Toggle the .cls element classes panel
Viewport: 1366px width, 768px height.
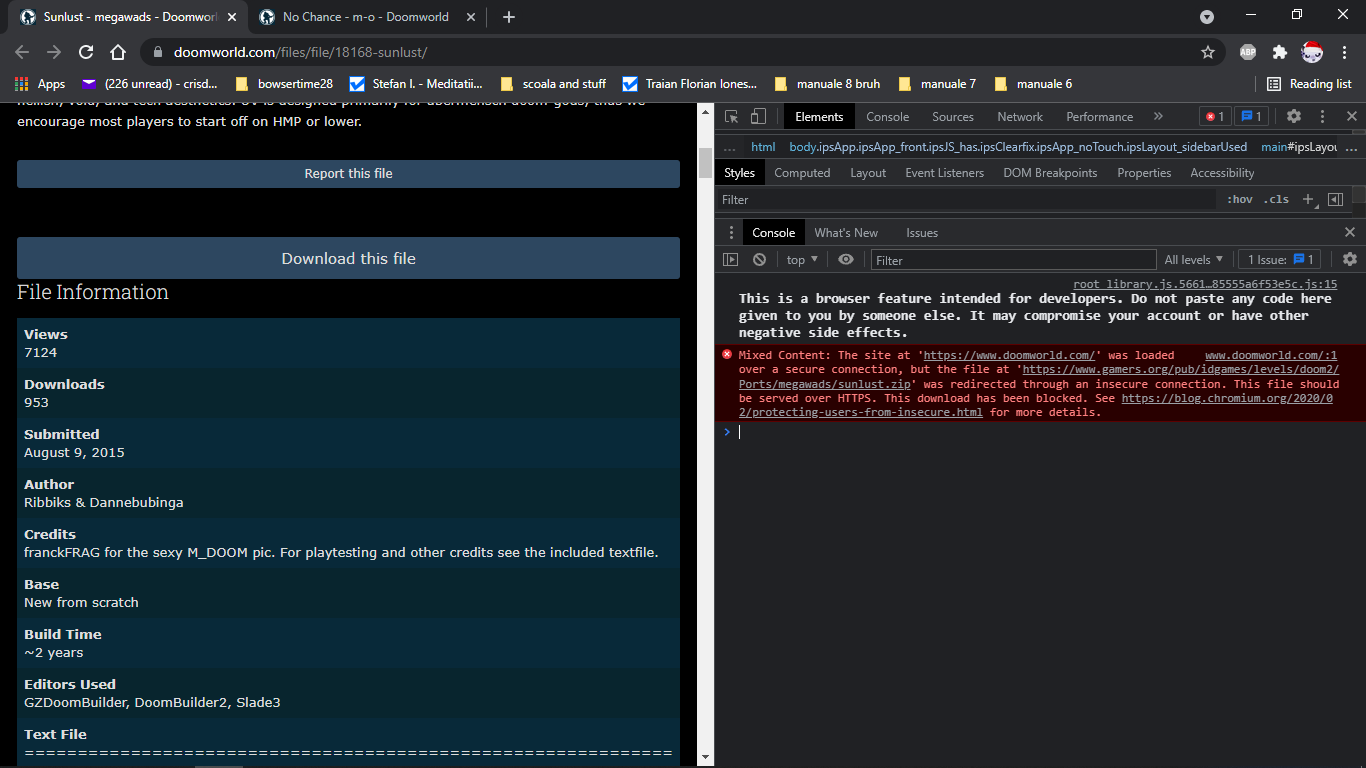click(x=1276, y=199)
